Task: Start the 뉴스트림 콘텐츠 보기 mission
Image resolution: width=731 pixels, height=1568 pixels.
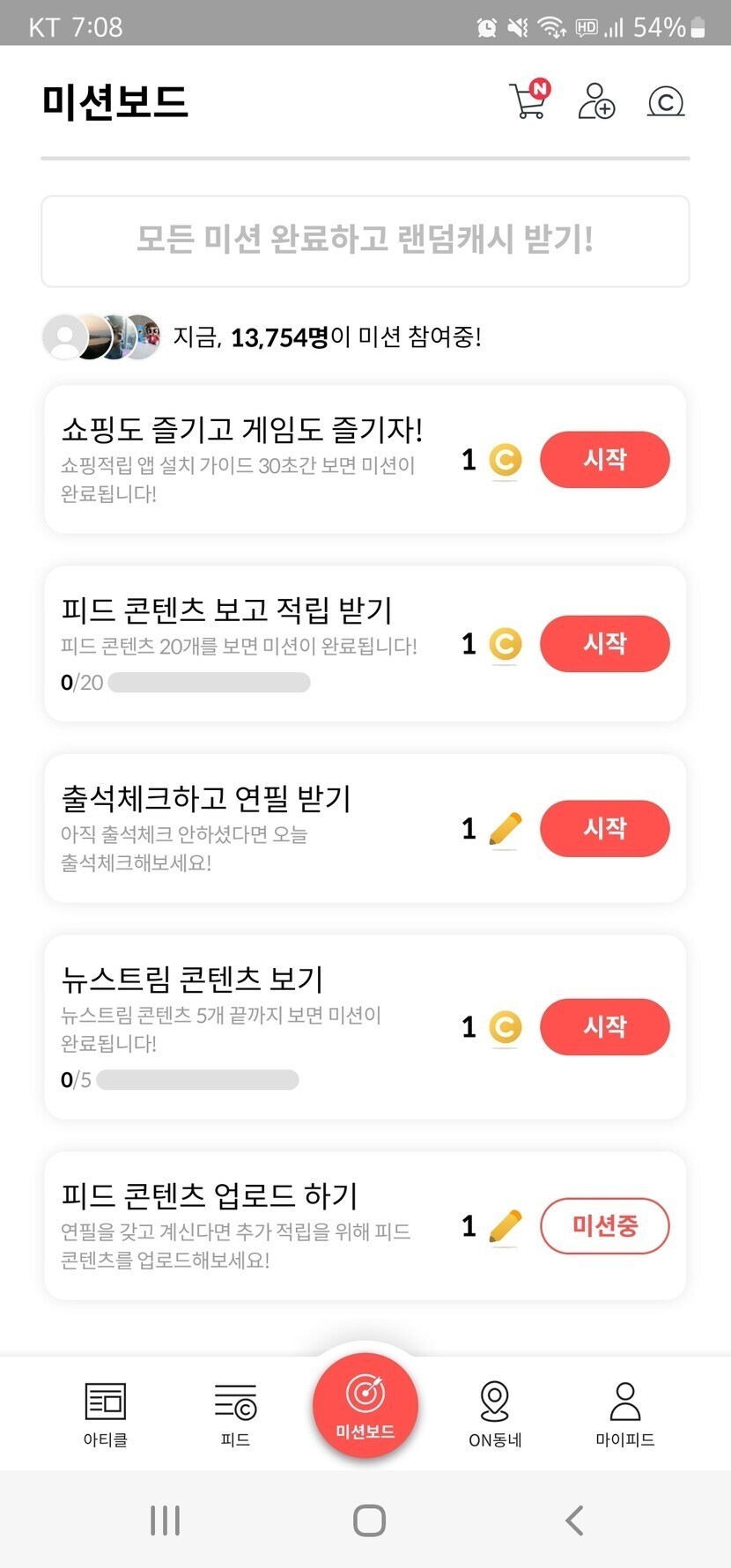Action: pyautogui.click(x=604, y=1027)
